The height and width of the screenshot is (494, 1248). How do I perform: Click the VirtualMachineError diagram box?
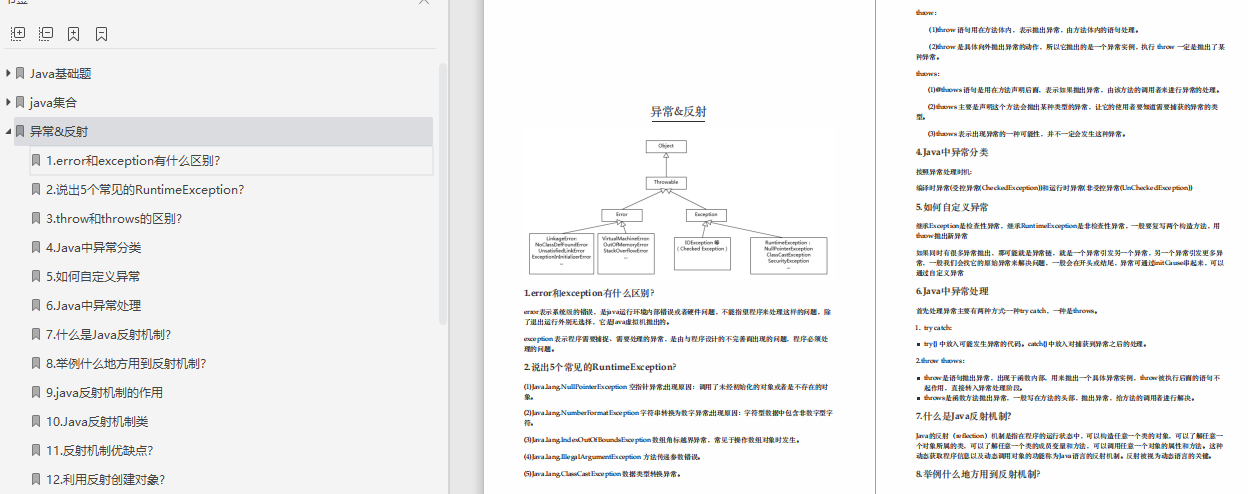click(626, 254)
